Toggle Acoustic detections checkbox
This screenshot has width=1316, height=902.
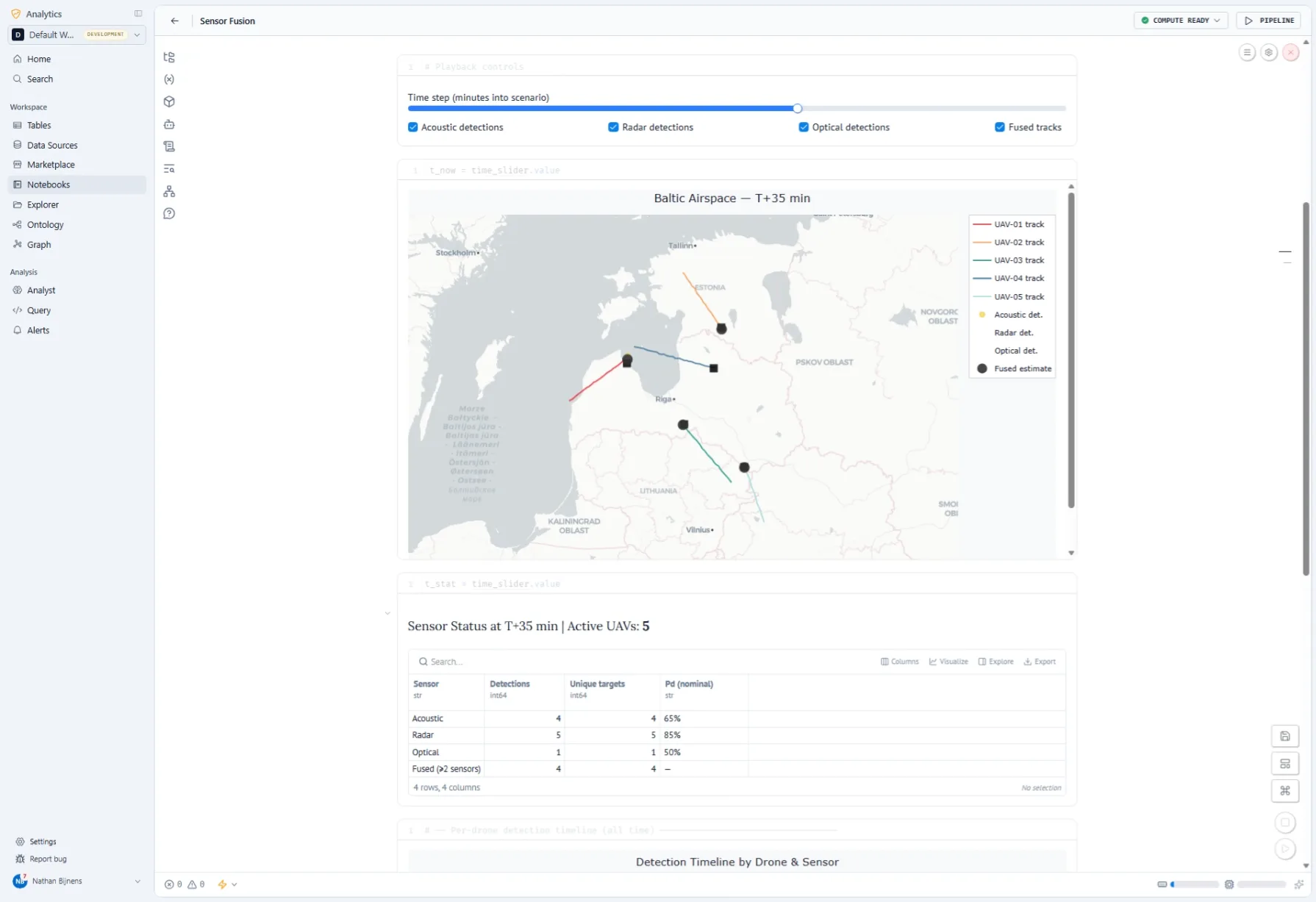pos(413,127)
